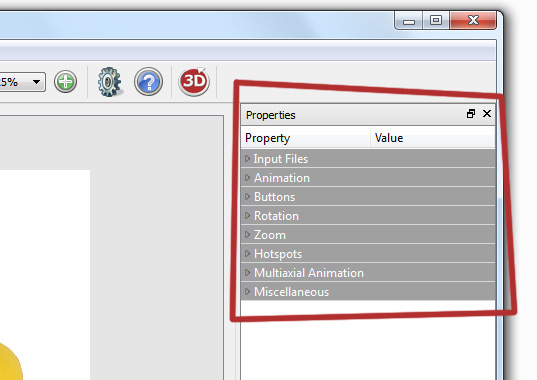Expand the Animation arrow
Viewport: 537px width, 380px height.
pyautogui.click(x=248, y=177)
